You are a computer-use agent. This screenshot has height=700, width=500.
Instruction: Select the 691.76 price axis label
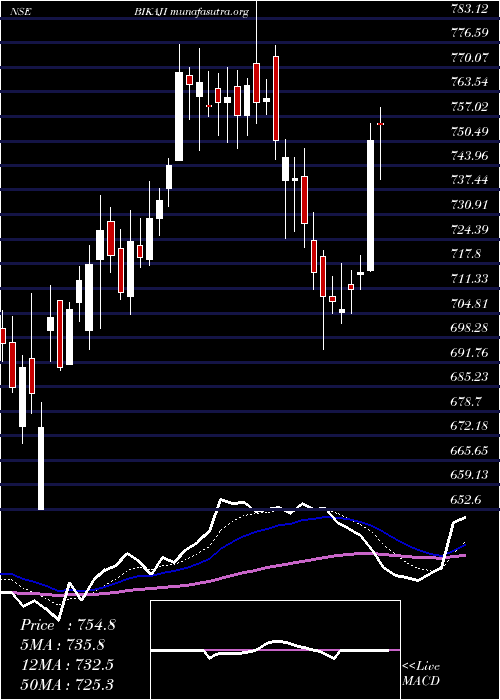tap(468, 353)
